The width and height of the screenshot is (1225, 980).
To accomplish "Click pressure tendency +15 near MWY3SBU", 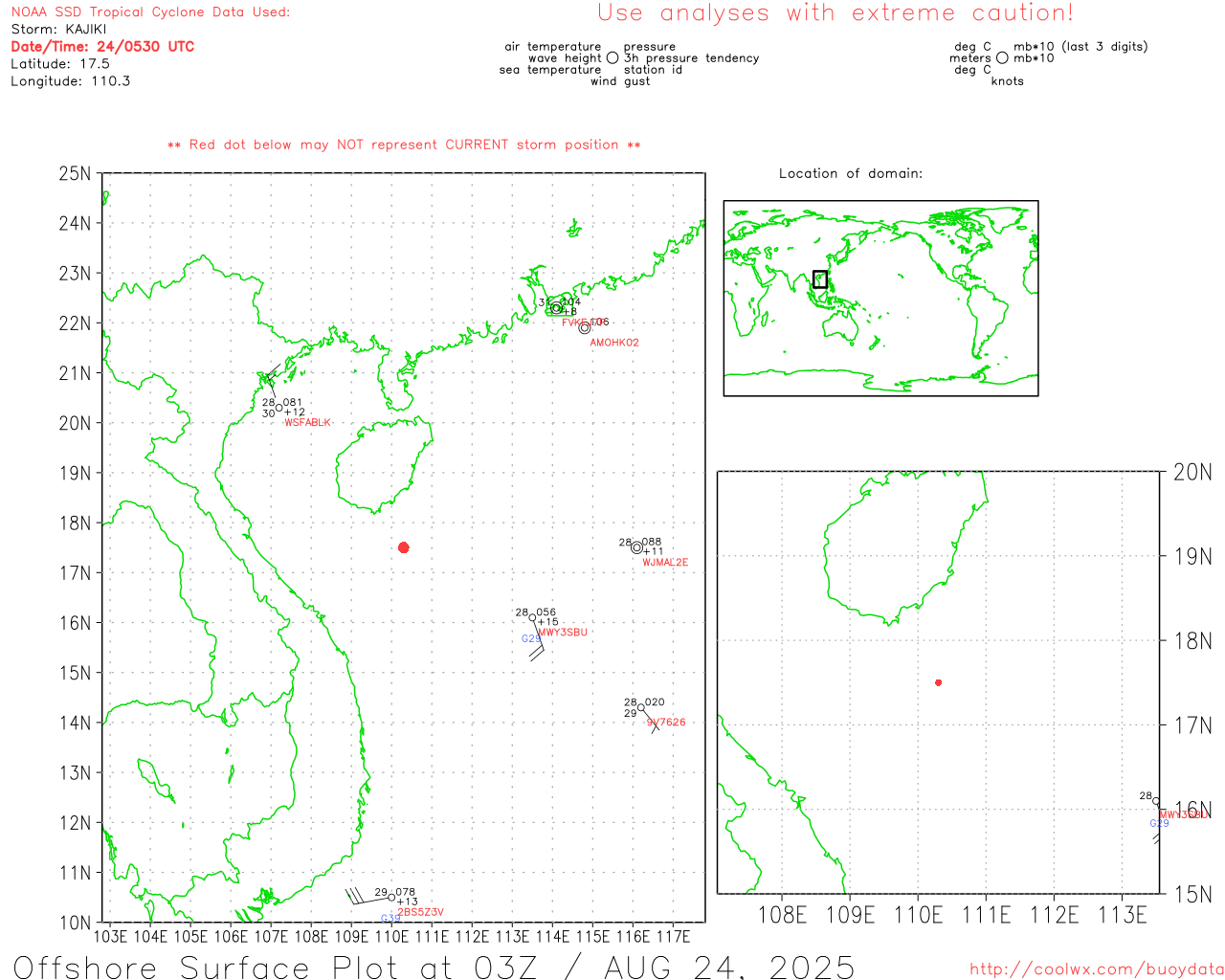I will (547, 622).
